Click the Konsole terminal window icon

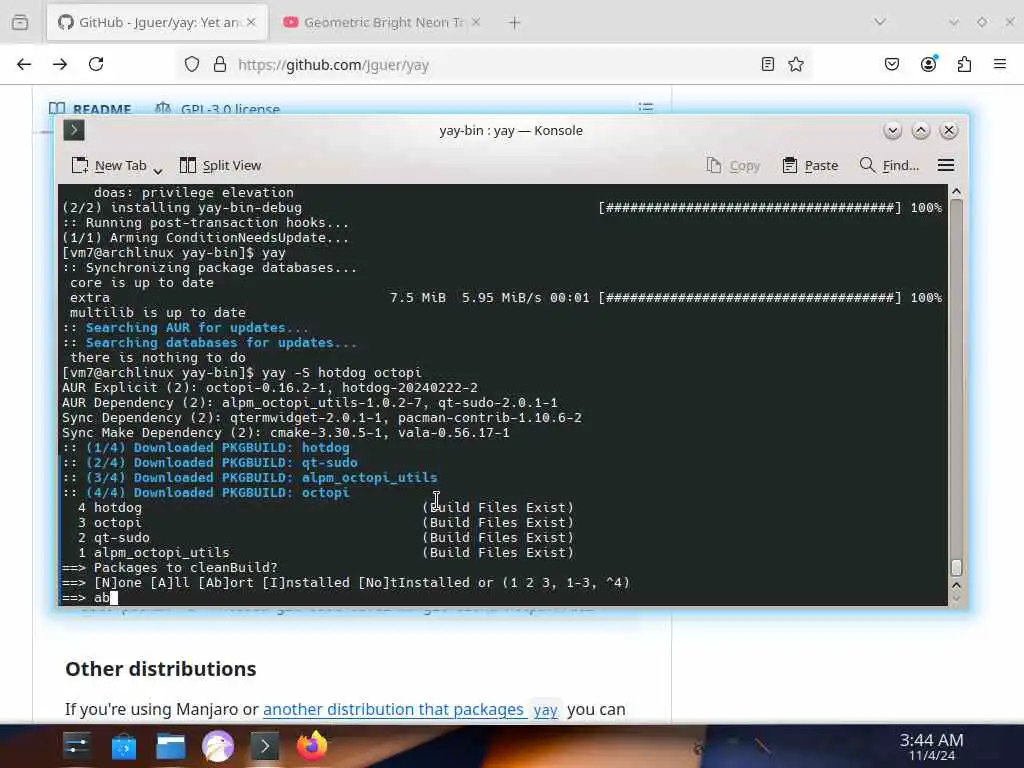(74, 130)
